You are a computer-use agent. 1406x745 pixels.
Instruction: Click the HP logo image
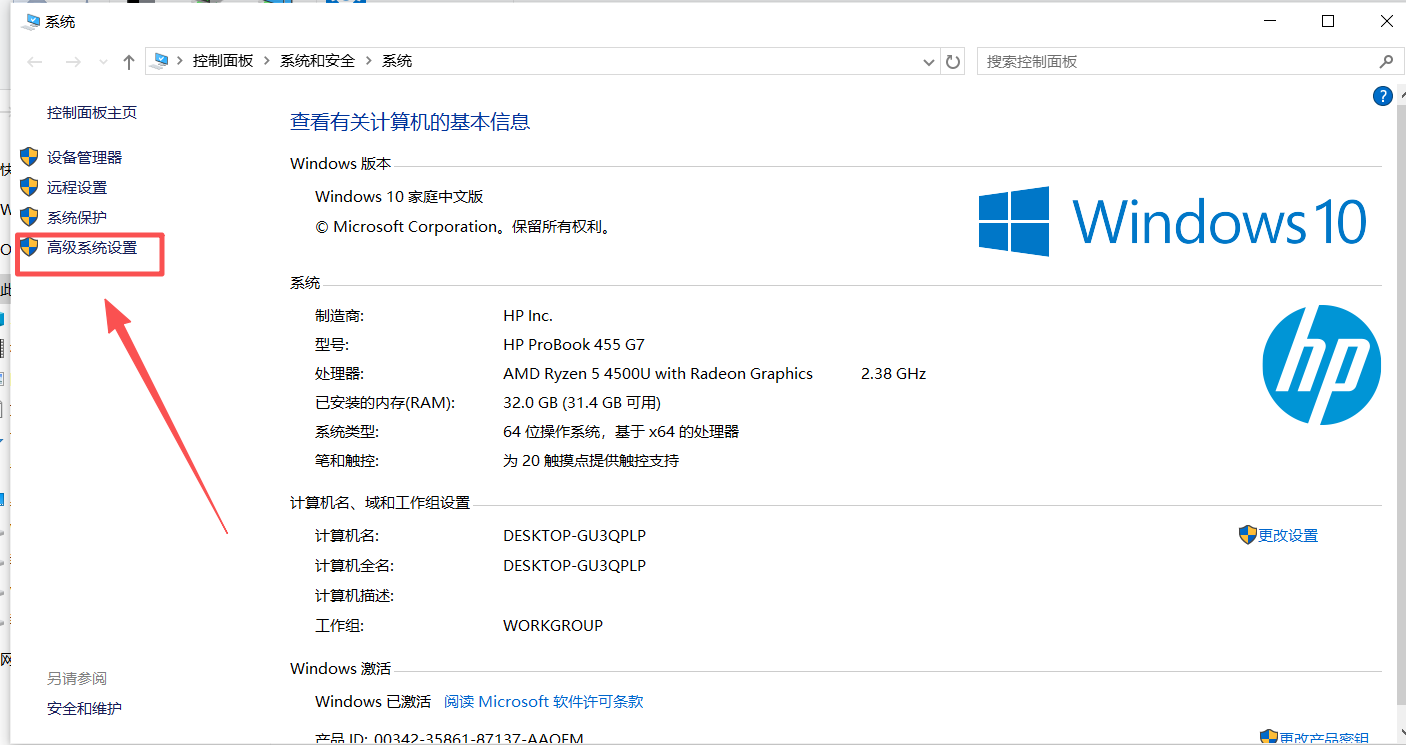pyautogui.click(x=1321, y=365)
